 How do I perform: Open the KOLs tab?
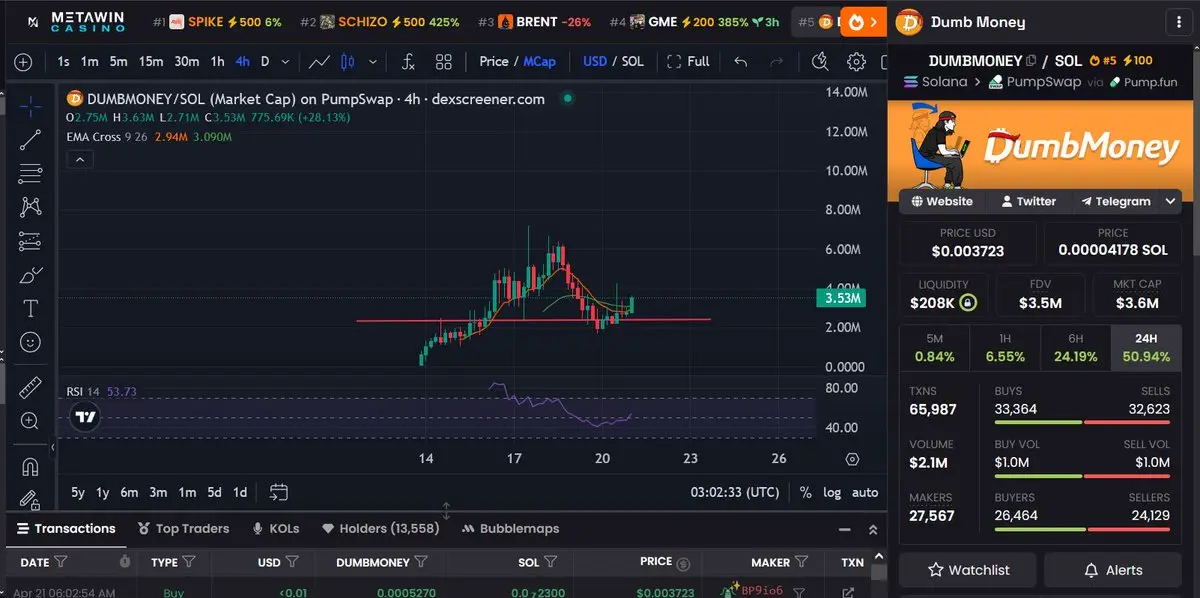[x=275, y=529]
